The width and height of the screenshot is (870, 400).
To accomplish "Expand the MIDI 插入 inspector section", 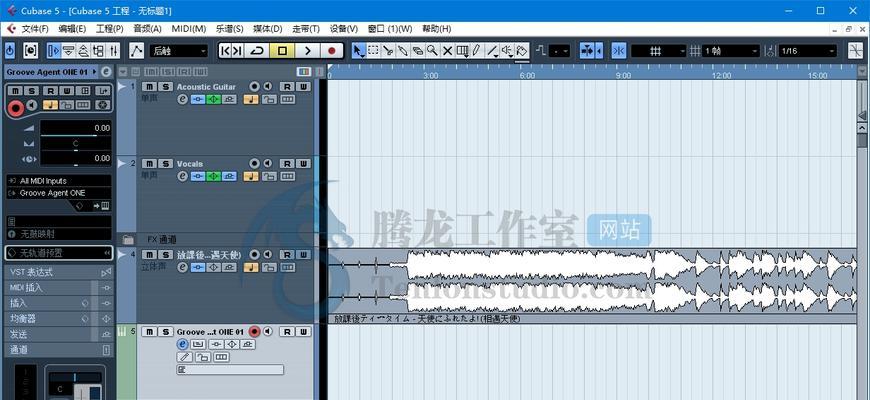I will click(x=58, y=288).
